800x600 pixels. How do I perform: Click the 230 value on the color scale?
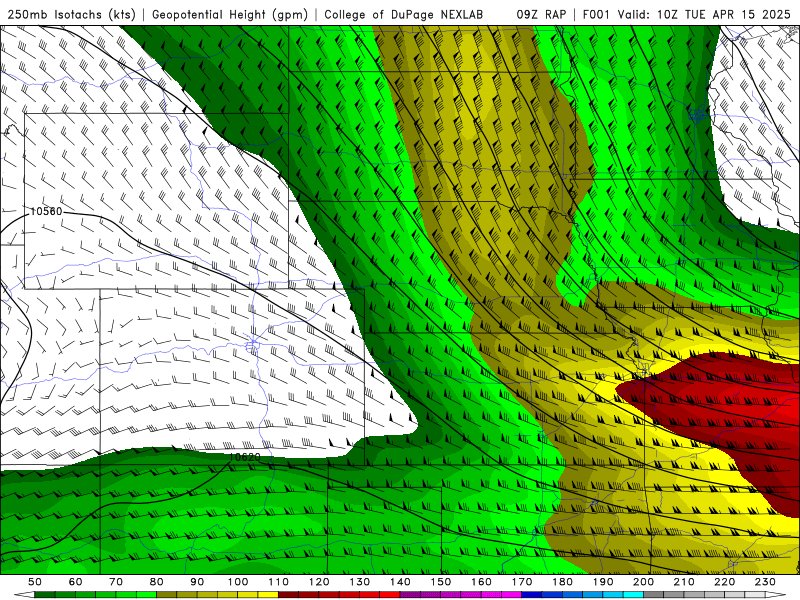point(765,582)
